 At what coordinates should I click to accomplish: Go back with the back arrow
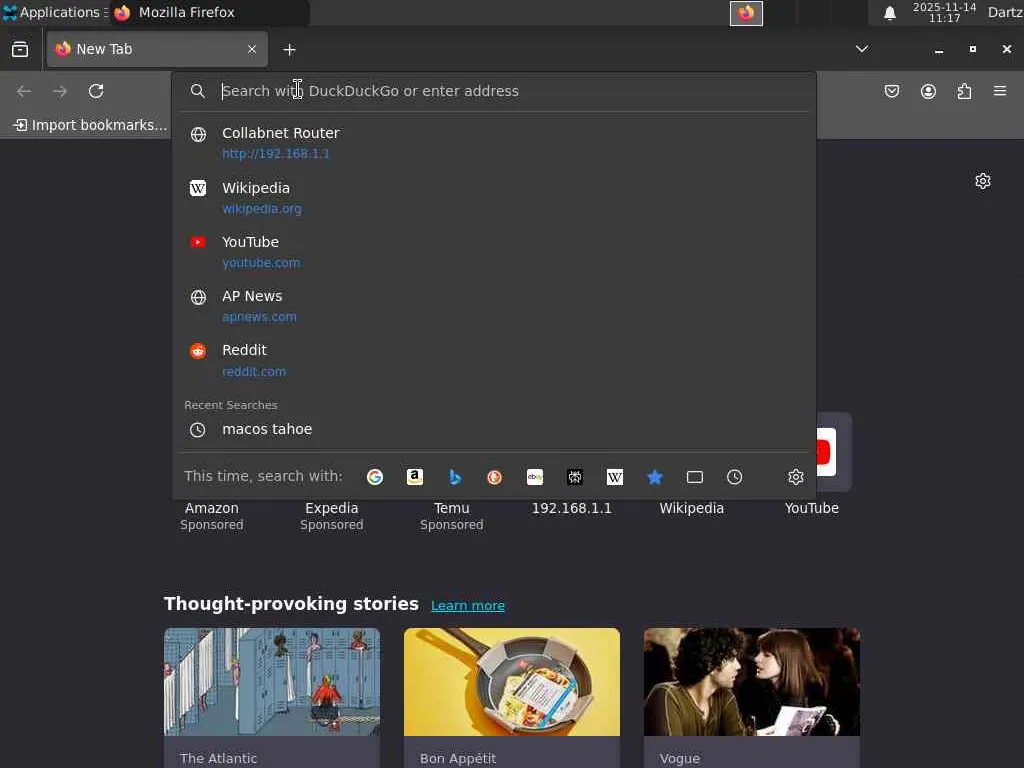(24, 91)
